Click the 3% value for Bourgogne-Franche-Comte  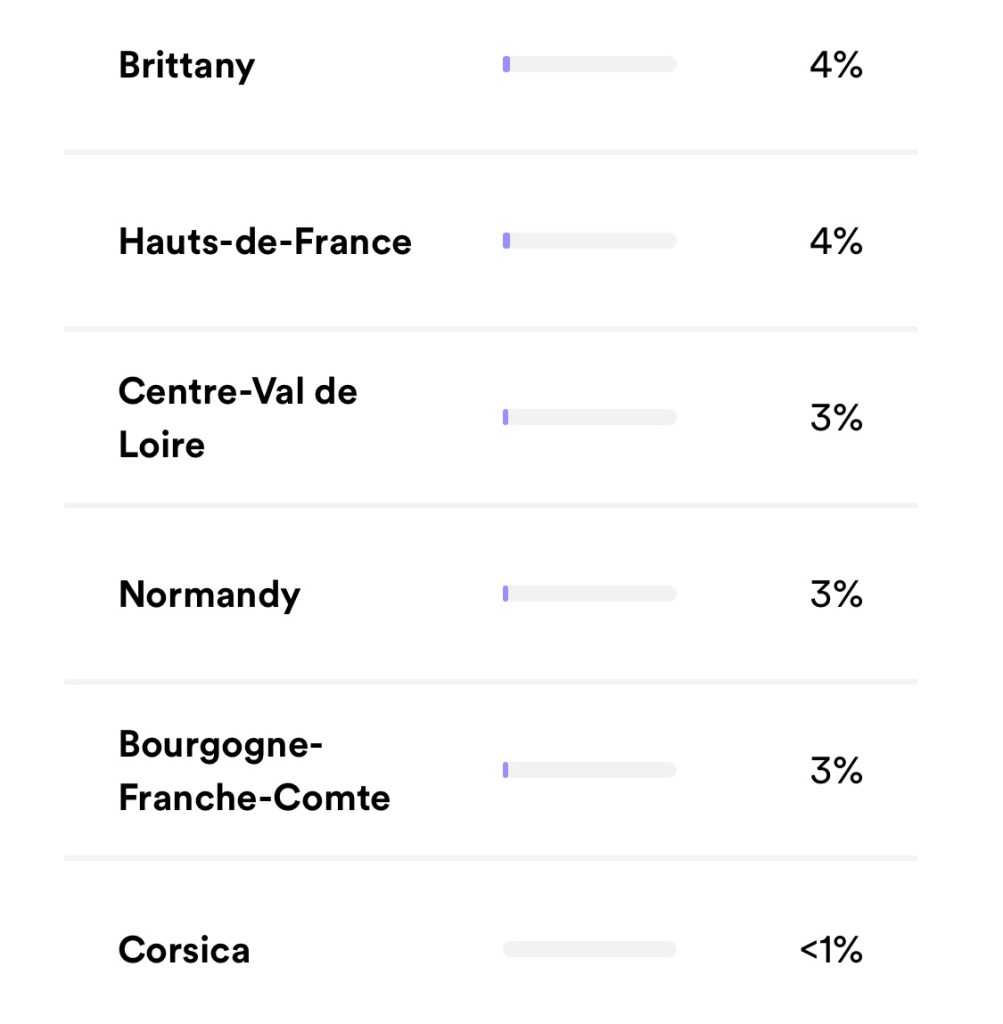[836, 771]
